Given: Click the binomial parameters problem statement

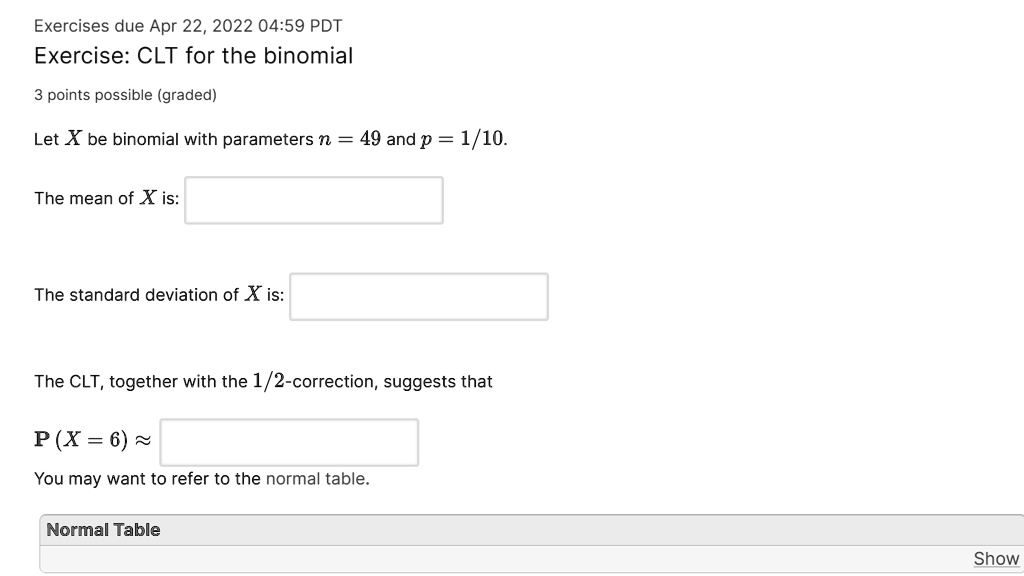Looking at the screenshot, I should tap(270, 139).
